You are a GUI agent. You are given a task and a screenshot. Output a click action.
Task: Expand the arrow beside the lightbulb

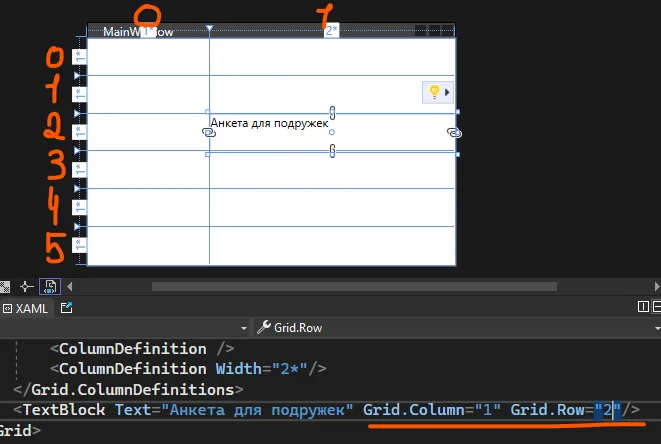tap(447, 92)
